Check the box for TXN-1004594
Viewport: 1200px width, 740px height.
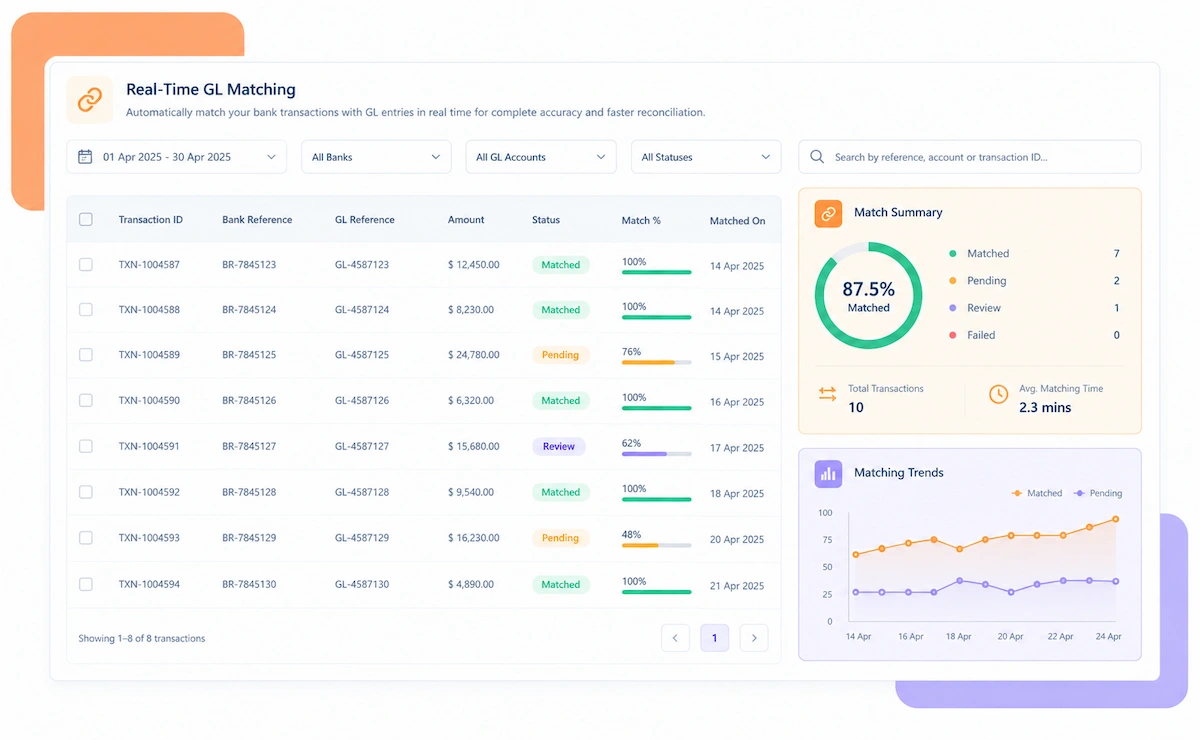click(86, 584)
